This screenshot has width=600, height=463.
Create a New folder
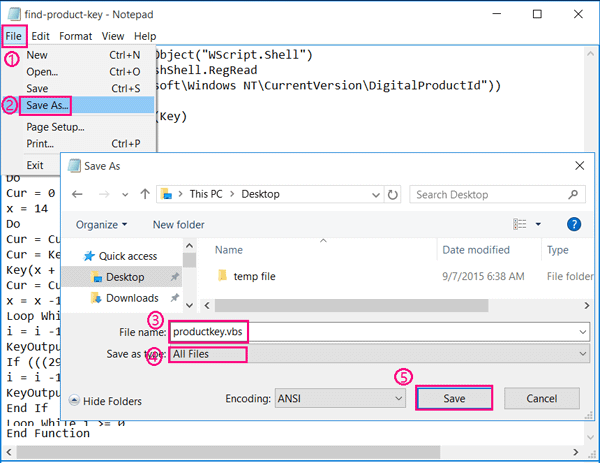click(178, 225)
